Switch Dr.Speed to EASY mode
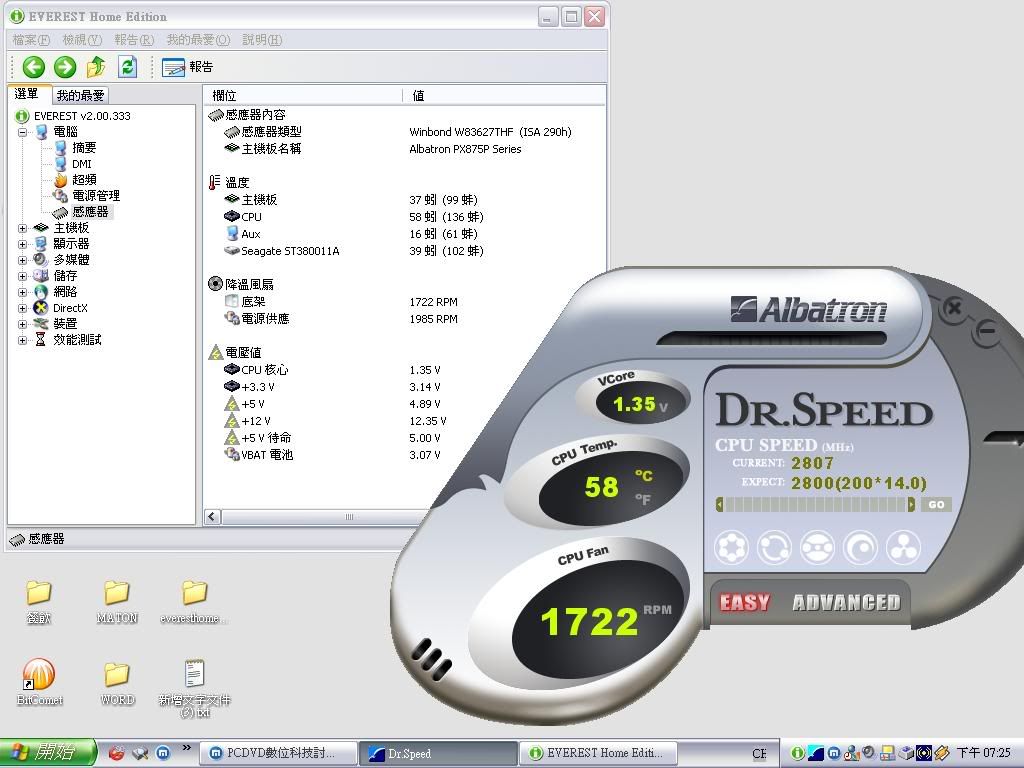Viewport: 1024px width, 768px height. point(744,602)
